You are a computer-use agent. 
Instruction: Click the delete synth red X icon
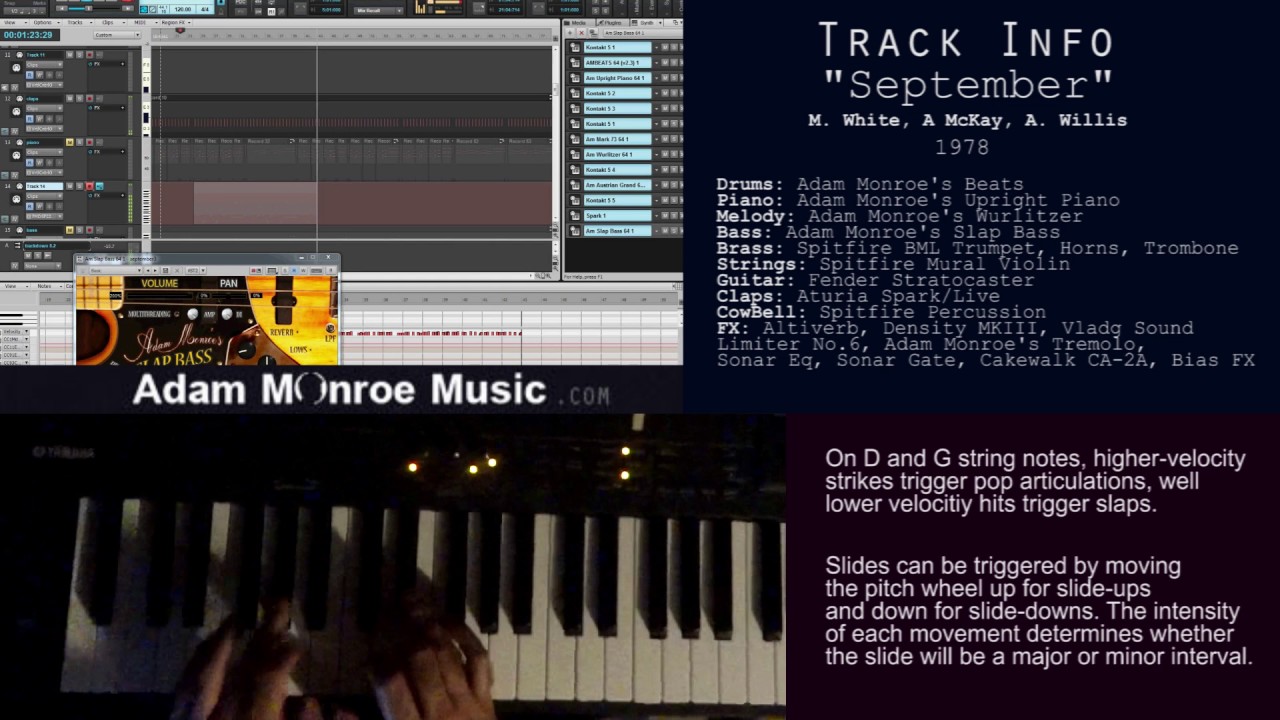pos(581,32)
